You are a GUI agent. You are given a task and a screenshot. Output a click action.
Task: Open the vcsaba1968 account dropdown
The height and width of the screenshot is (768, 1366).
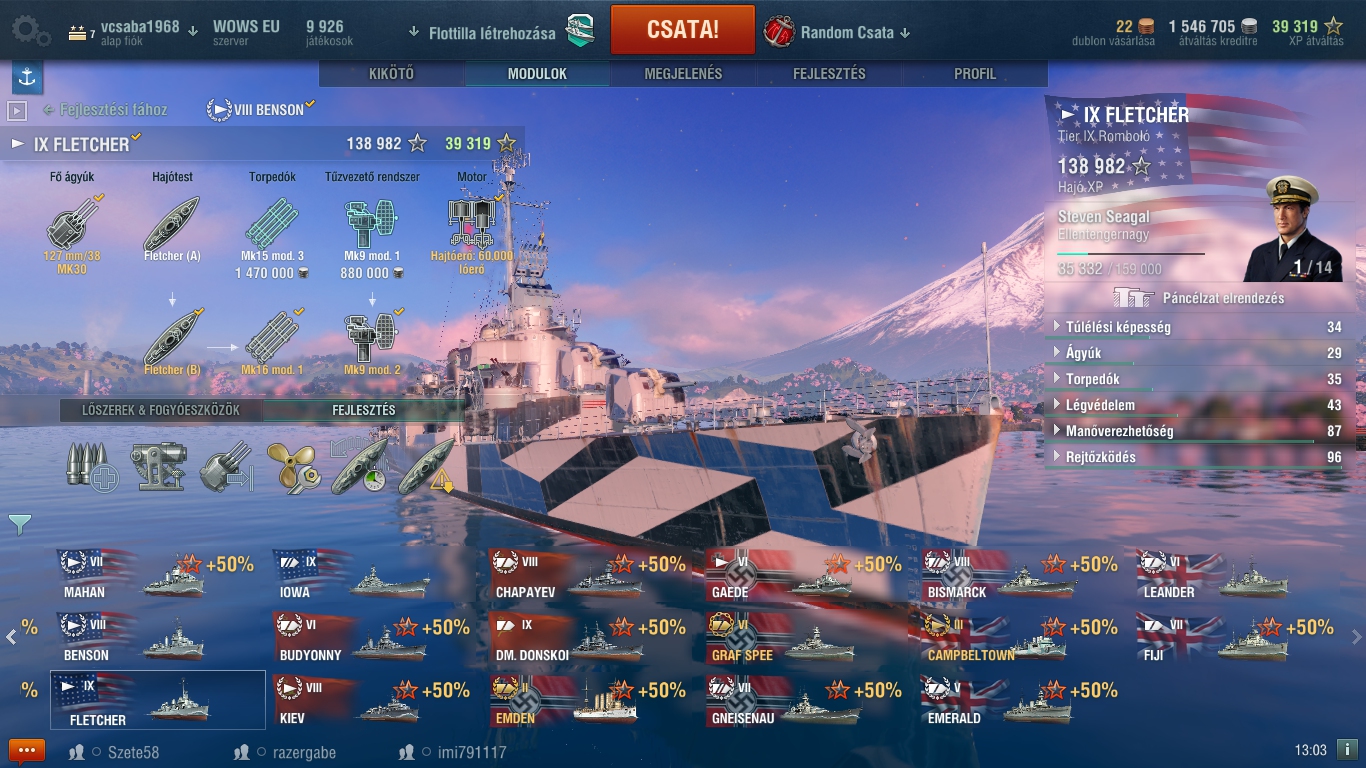[x=132, y=32]
